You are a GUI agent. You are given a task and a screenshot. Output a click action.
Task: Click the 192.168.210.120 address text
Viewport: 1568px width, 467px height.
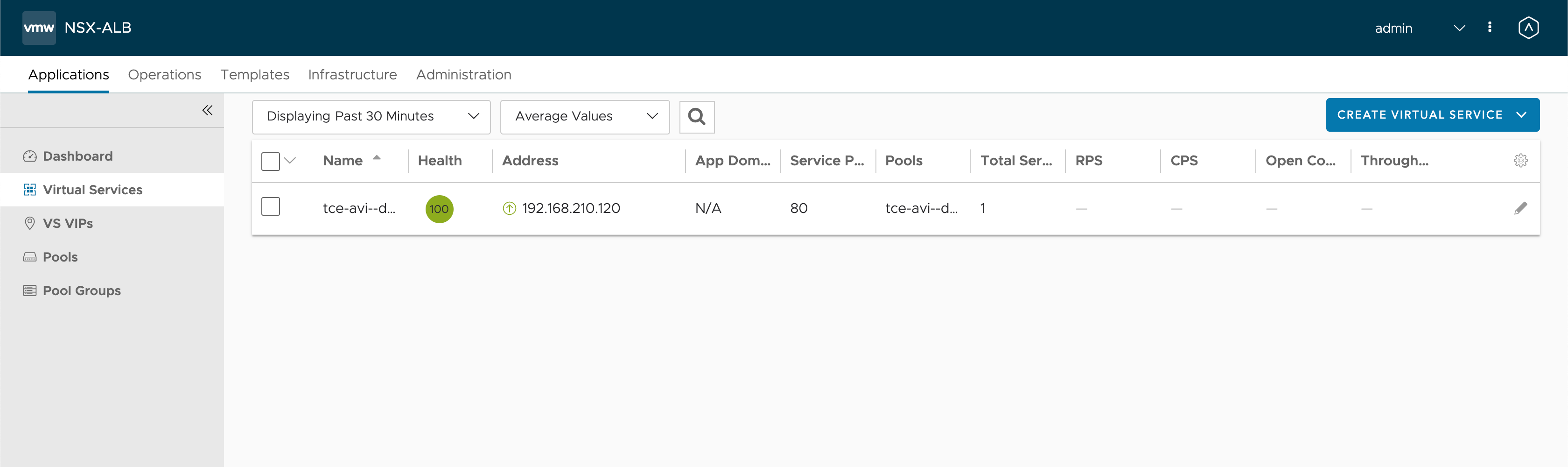pos(571,209)
